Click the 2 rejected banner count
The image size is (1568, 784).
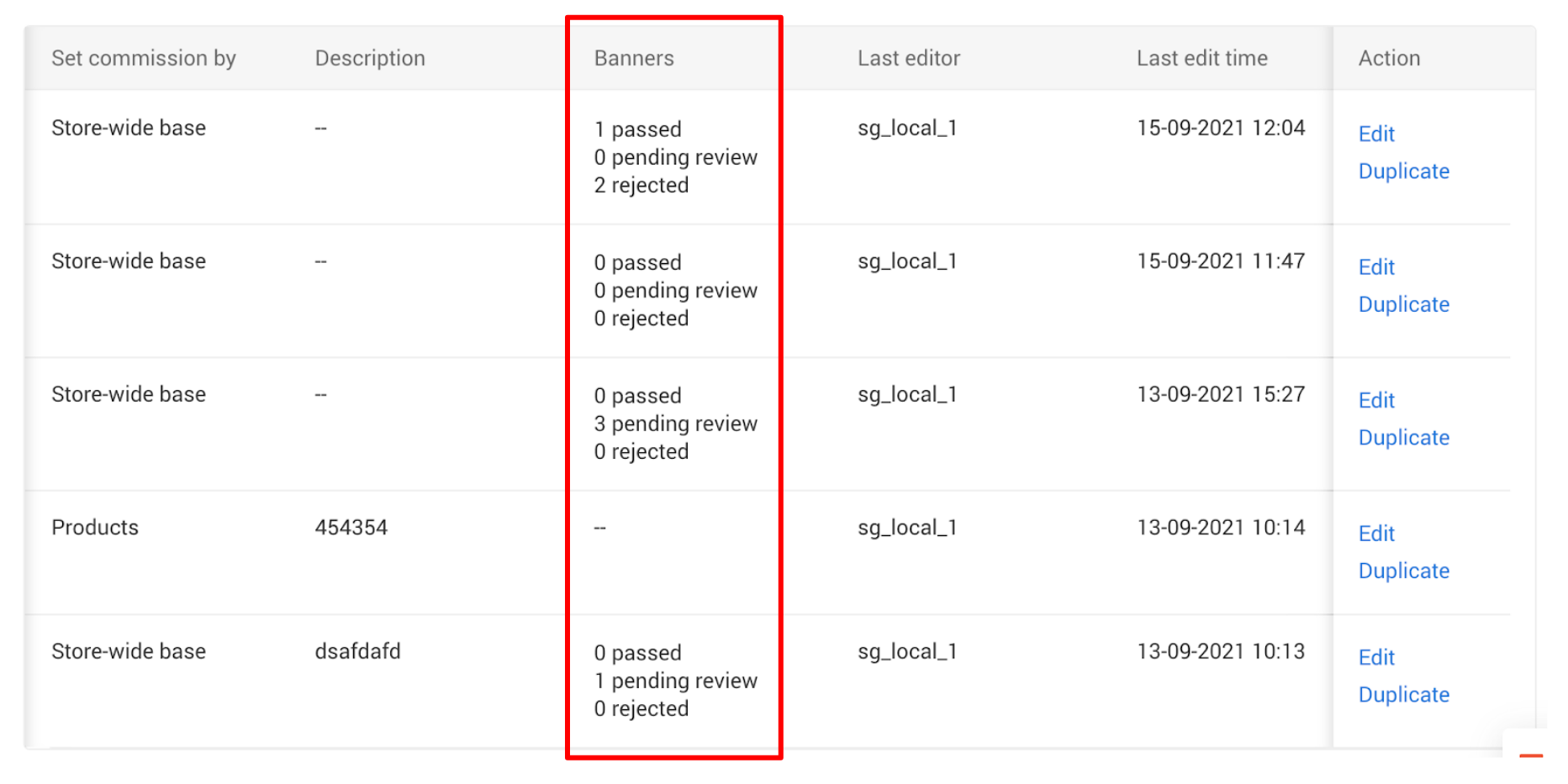[x=641, y=186]
